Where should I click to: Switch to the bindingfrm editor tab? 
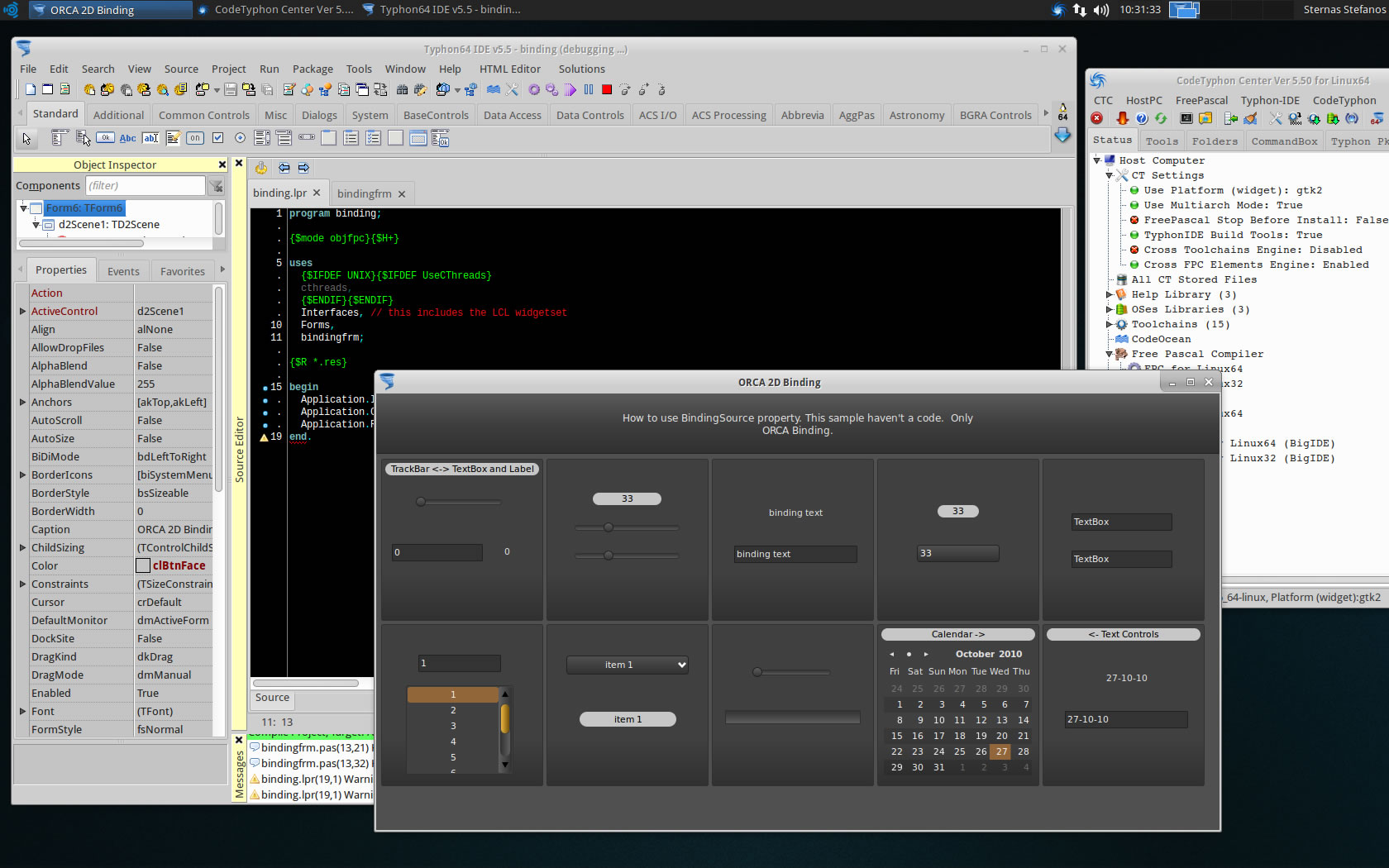coord(371,193)
